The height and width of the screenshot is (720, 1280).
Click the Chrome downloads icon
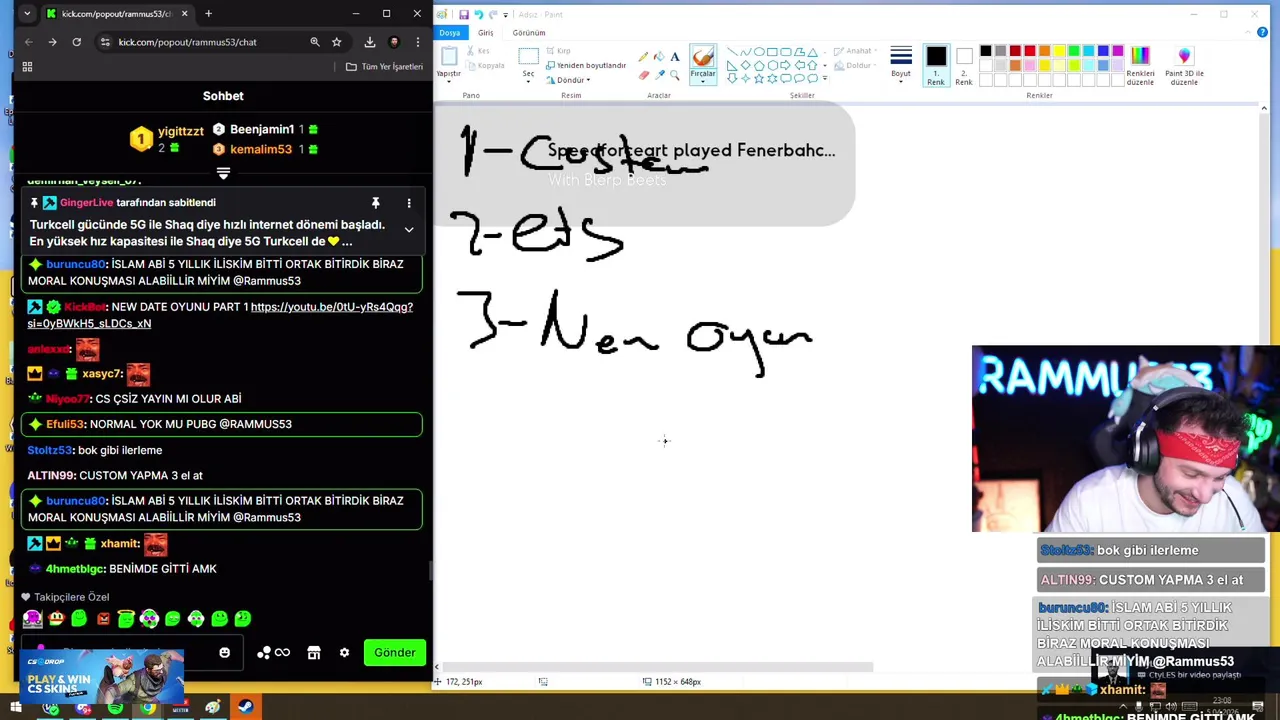click(x=370, y=42)
